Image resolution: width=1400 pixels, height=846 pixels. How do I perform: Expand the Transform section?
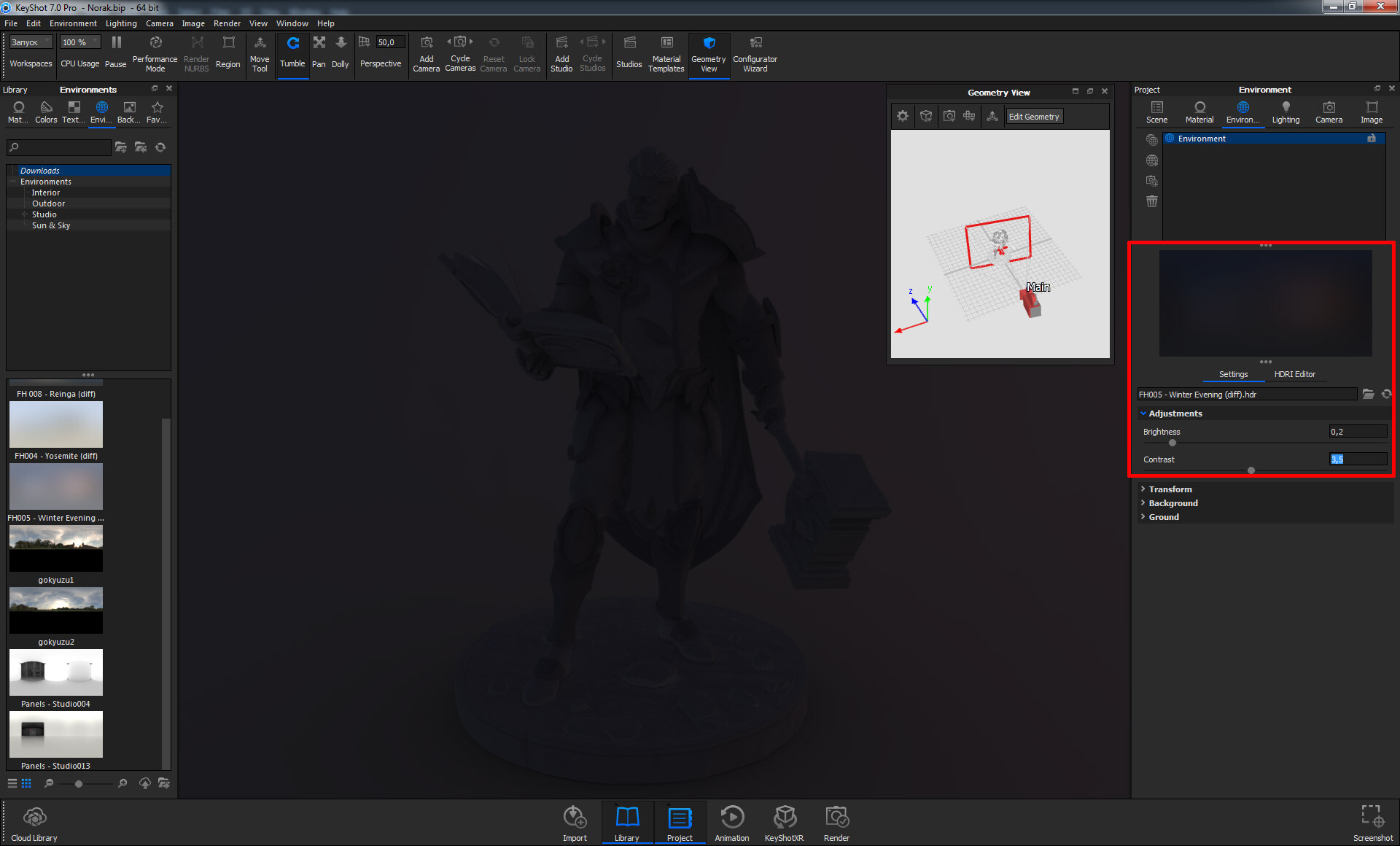pos(1170,489)
